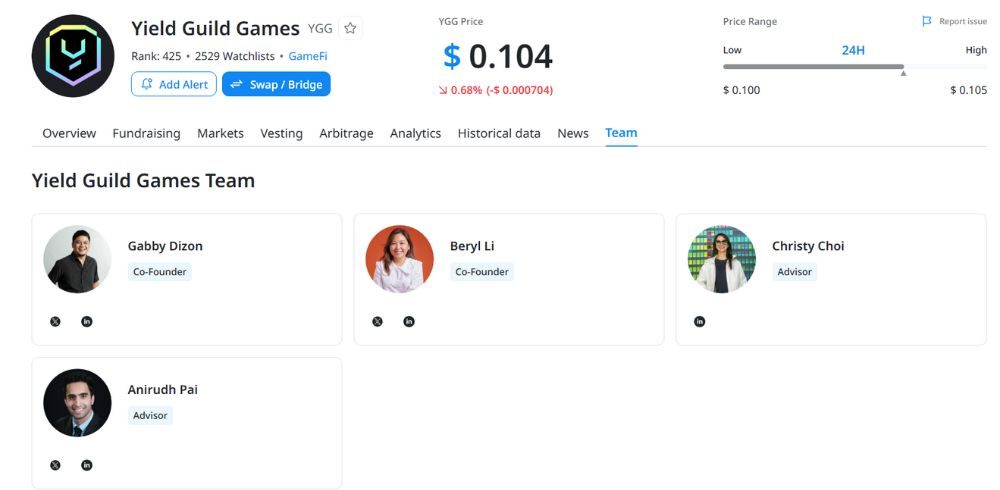Click the Yield Guild Games title
Screen dimensions: 1000x490
point(216,29)
